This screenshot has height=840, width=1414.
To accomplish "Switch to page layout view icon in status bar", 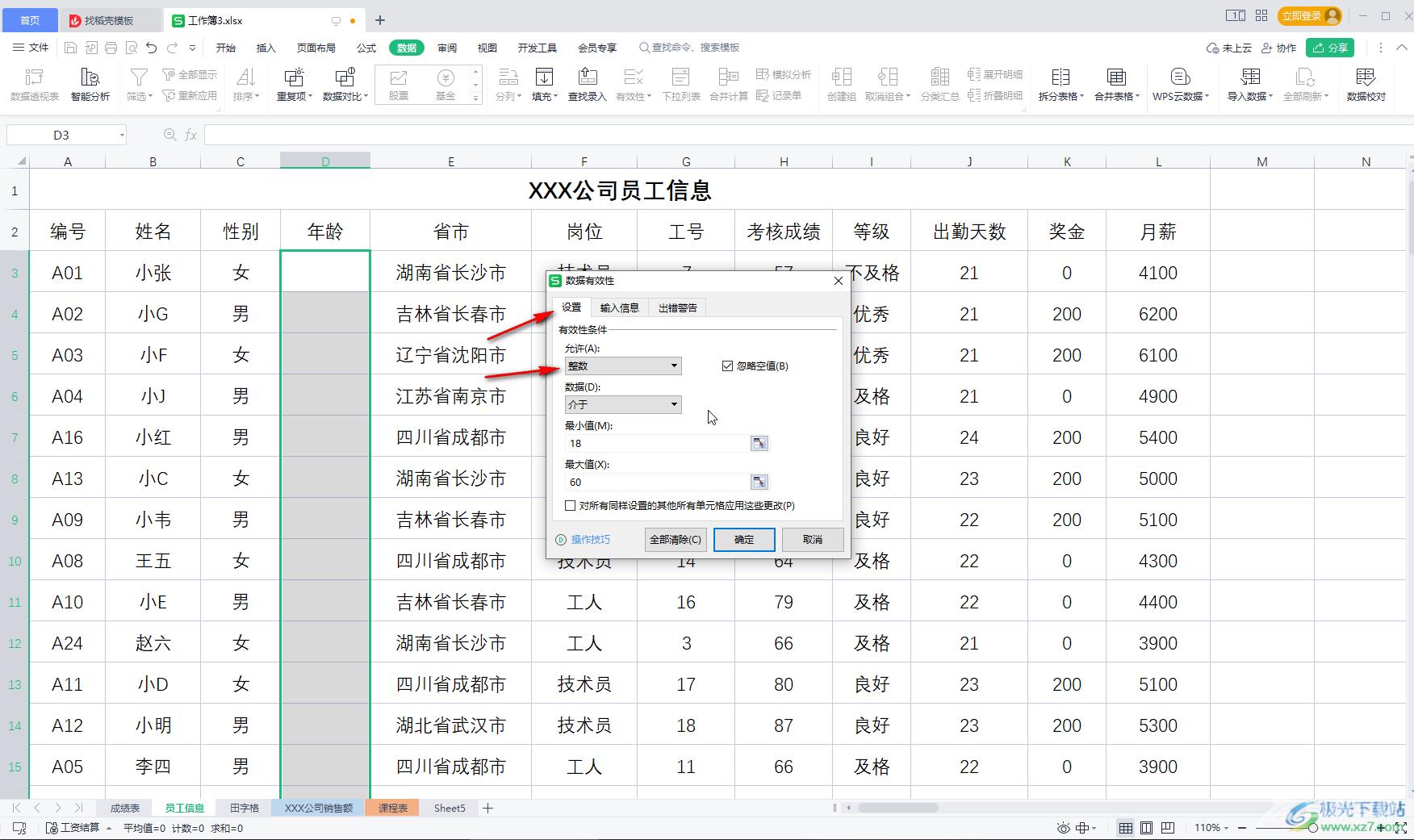I will [1147, 828].
